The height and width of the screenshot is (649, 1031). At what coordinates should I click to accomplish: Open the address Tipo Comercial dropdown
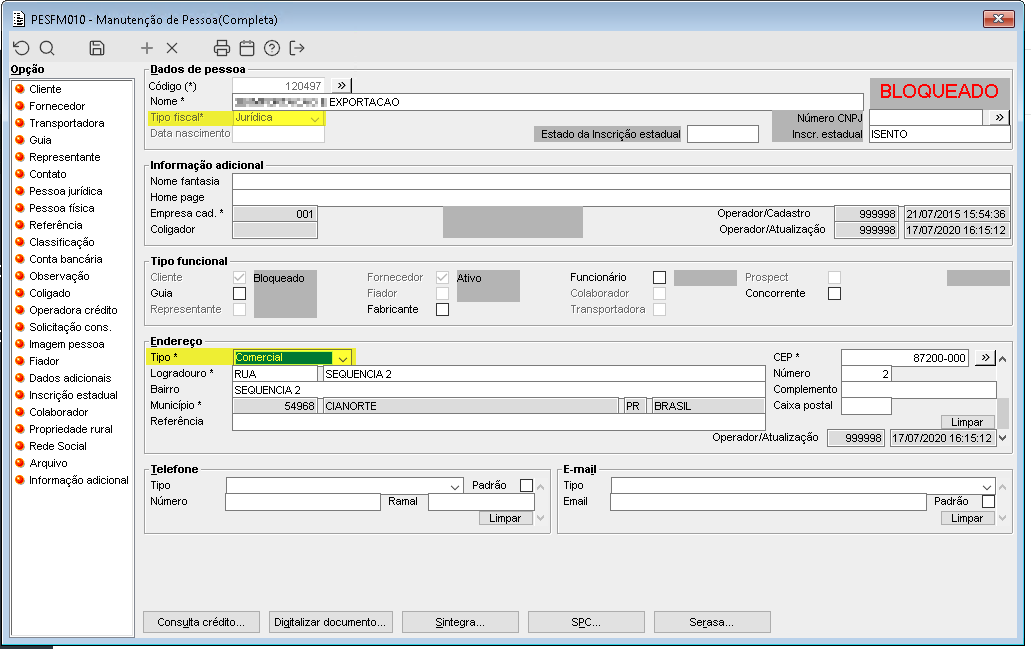[343, 358]
